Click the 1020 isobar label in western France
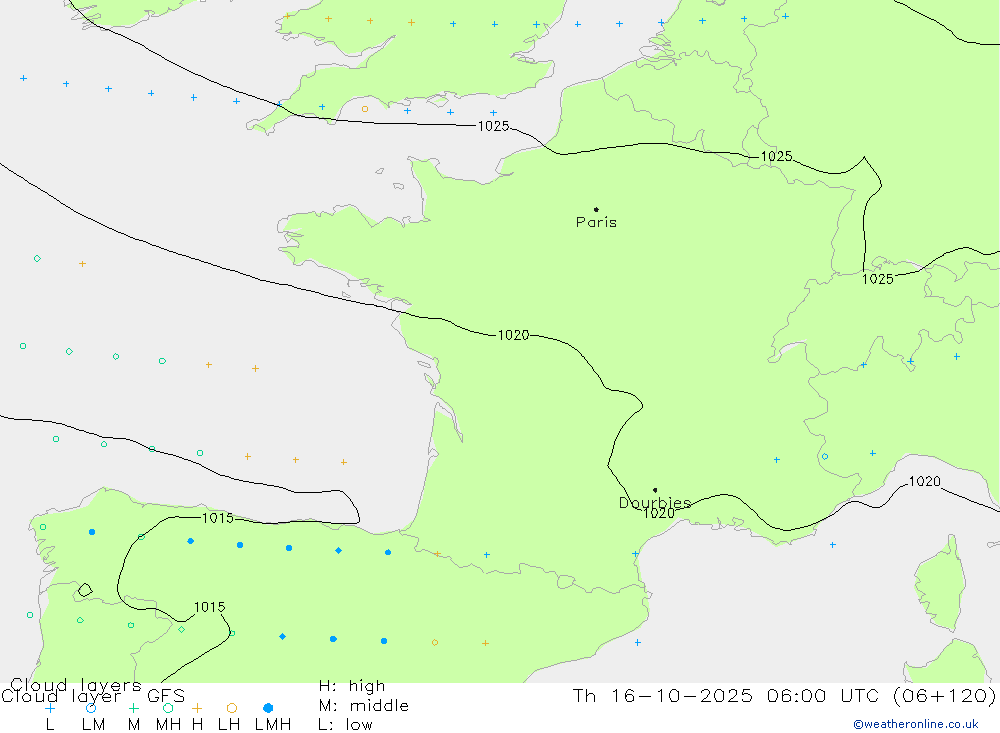This screenshot has width=1000, height=733. (x=513, y=335)
